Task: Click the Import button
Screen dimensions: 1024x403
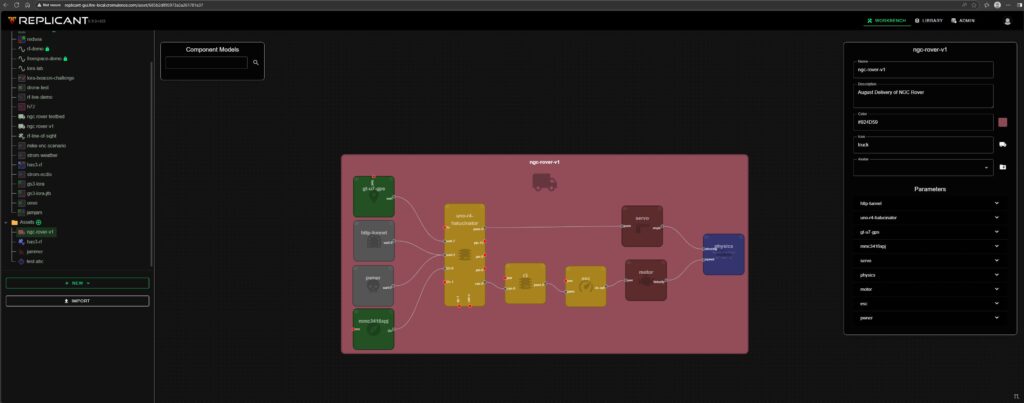Action: pos(77,300)
